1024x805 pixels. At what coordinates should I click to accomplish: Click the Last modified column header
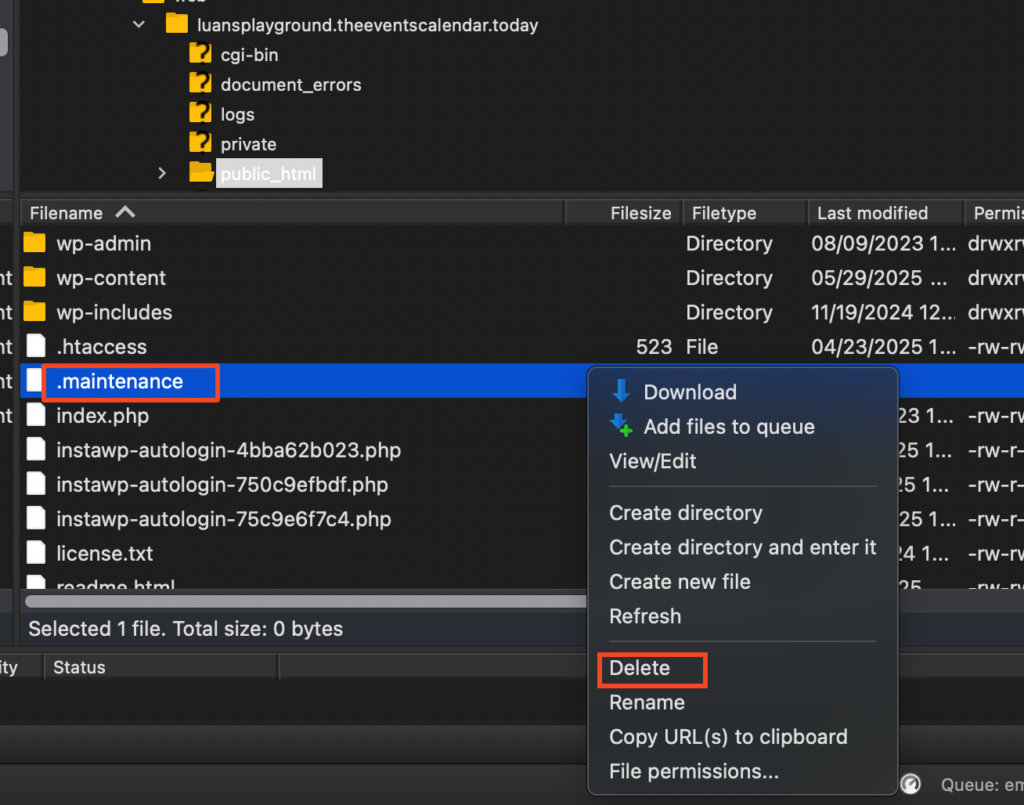coord(872,213)
